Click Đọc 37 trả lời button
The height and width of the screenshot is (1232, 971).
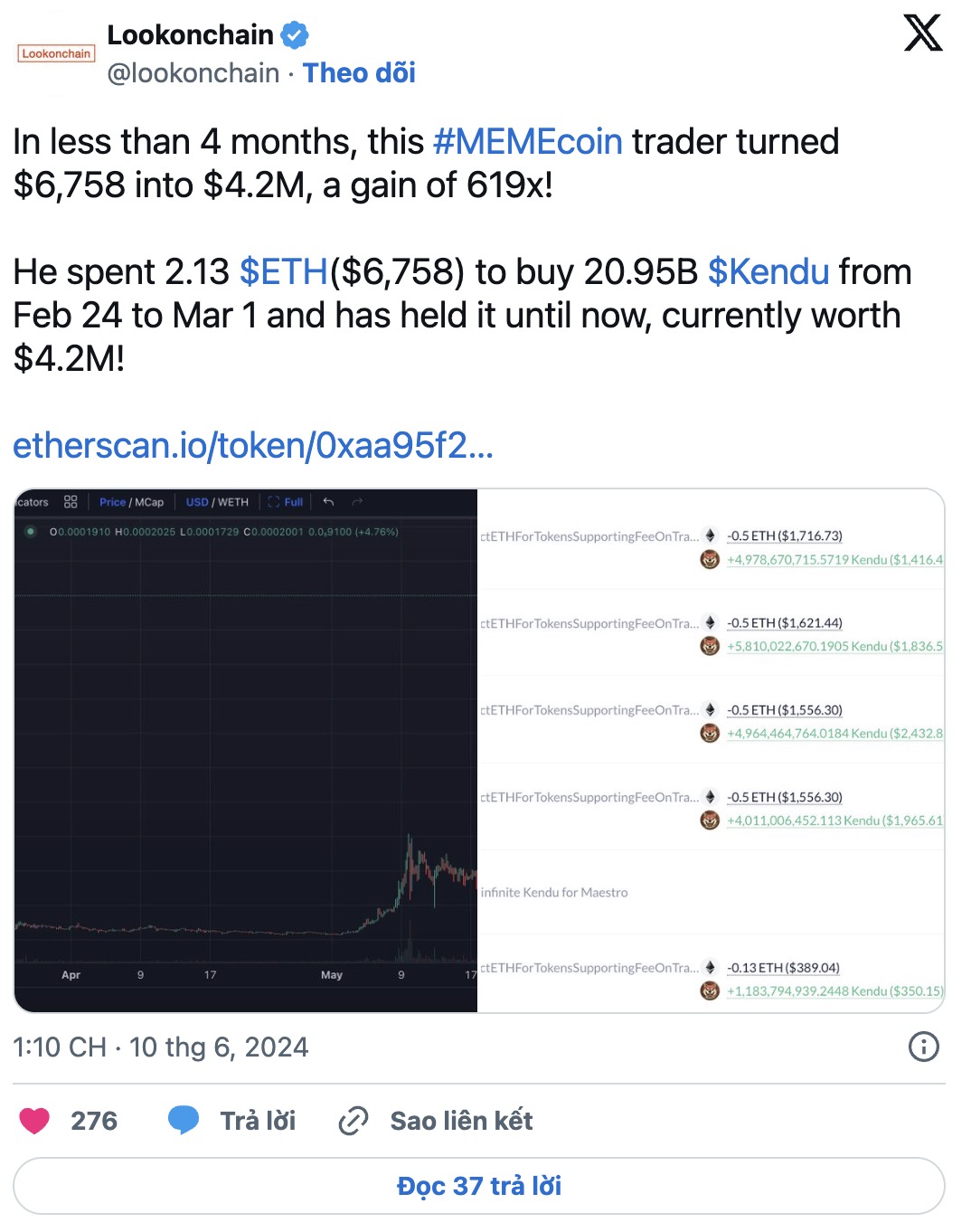[x=479, y=1186]
